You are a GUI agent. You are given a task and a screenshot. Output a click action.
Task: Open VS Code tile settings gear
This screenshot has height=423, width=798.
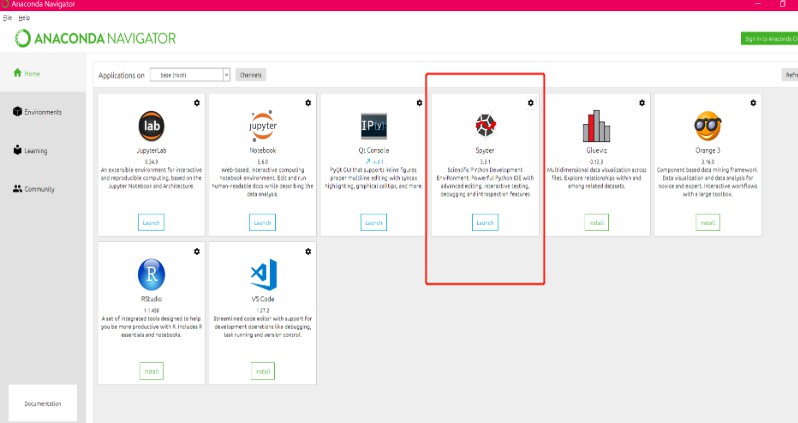[308, 251]
